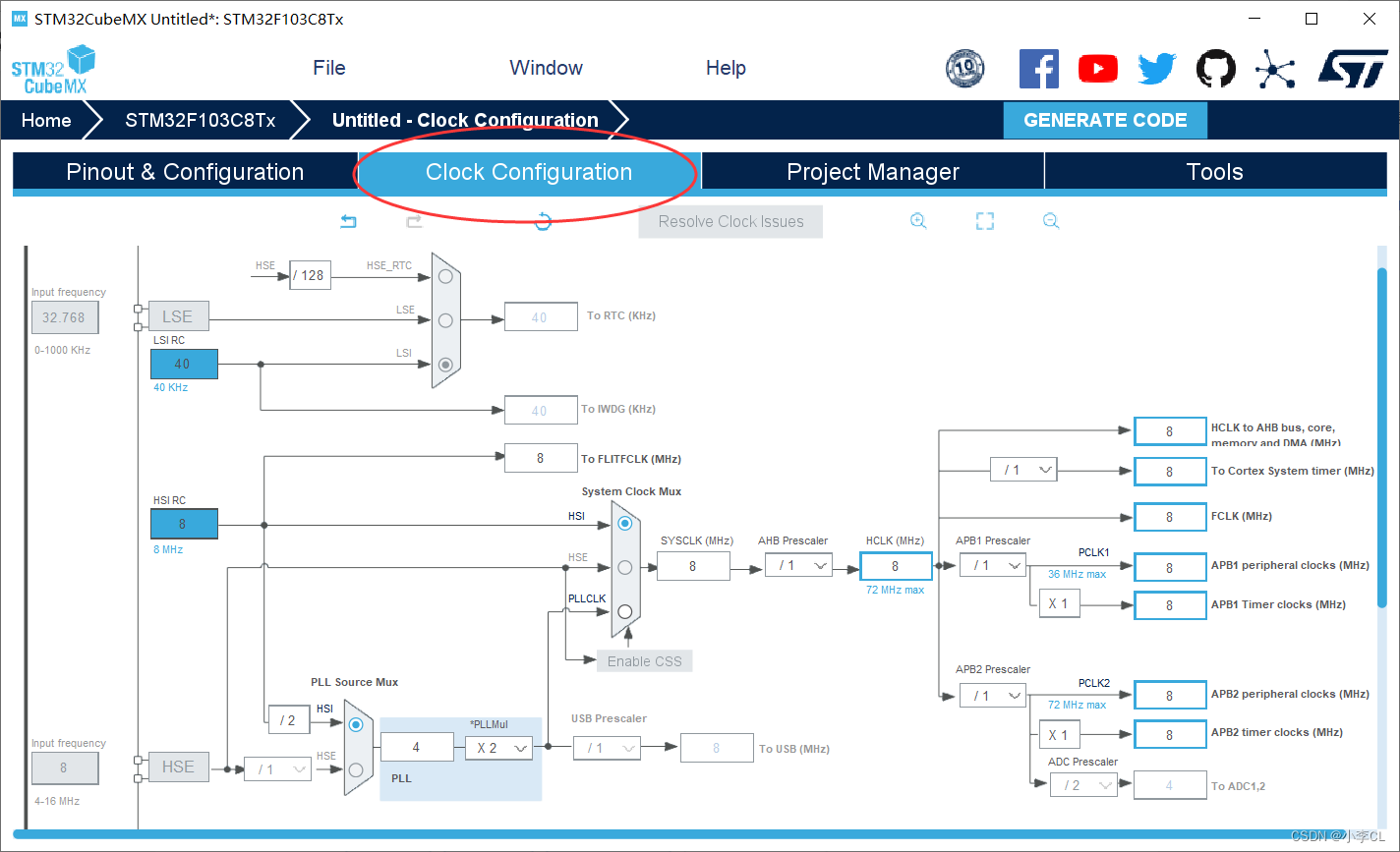Image resolution: width=1400 pixels, height=852 pixels.
Task: Click Untitled - Clock Configuration breadcrumb
Action: pos(465,120)
